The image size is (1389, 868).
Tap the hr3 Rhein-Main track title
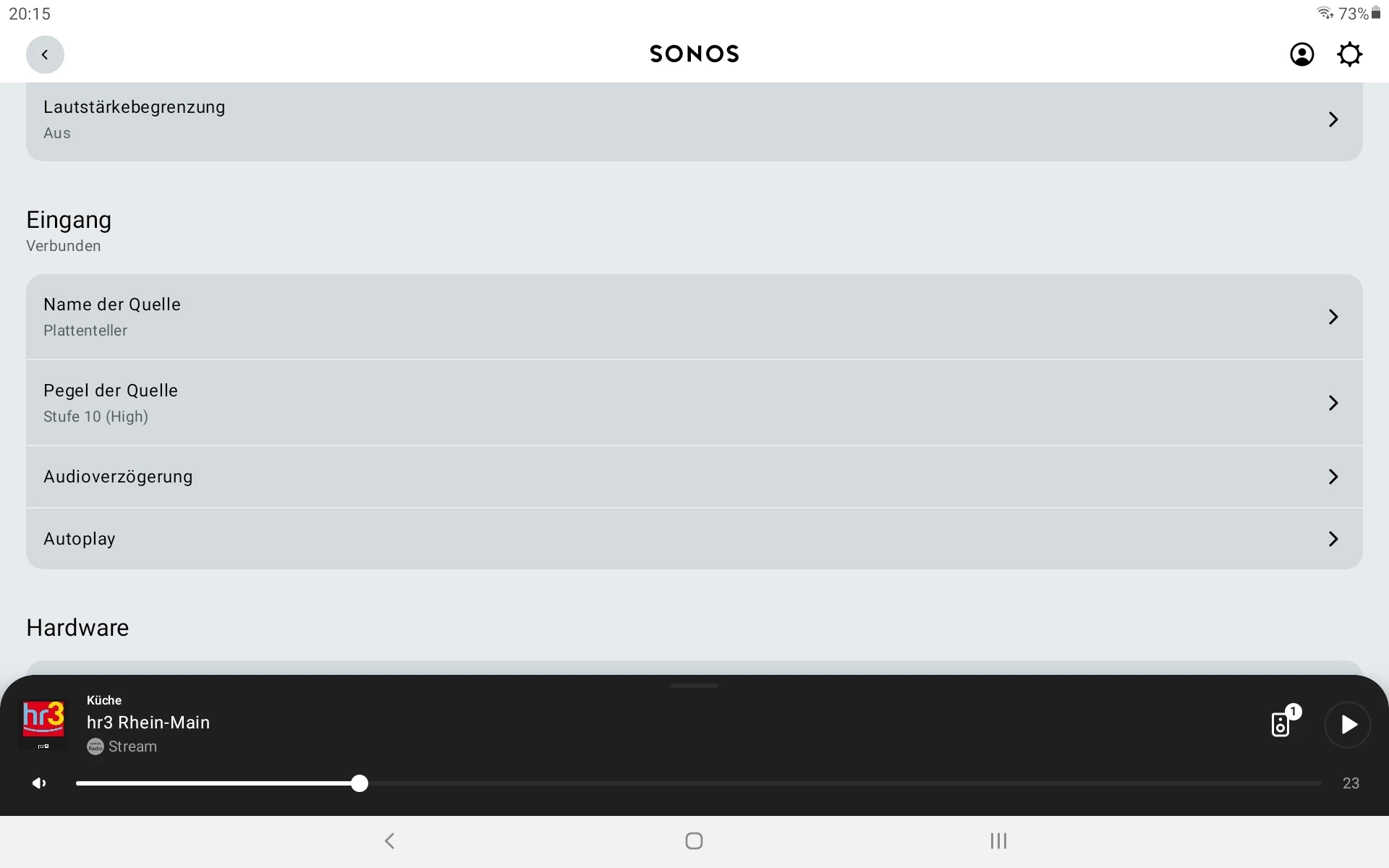pyautogui.click(x=148, y=723)
